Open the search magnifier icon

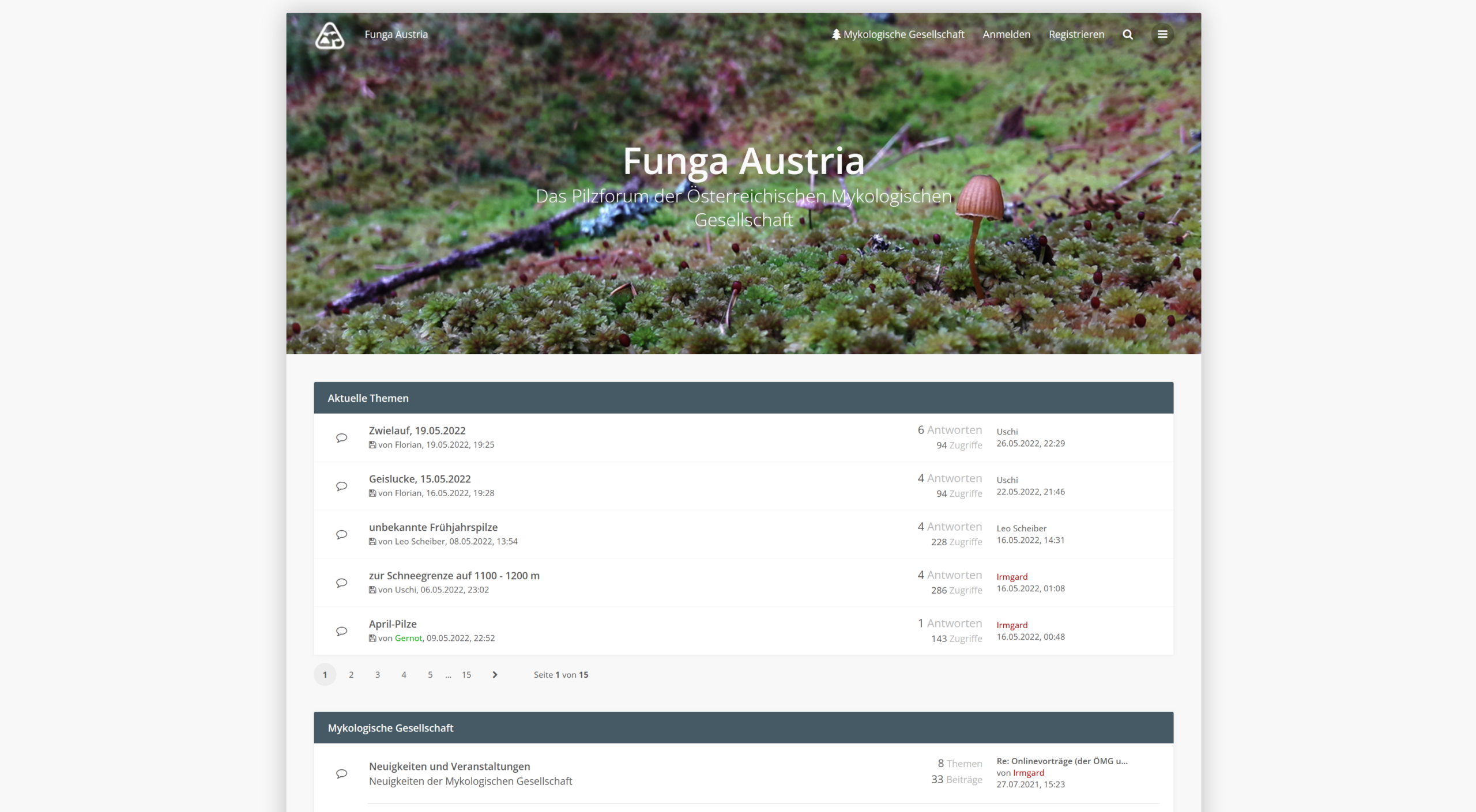click(1128, 35)
